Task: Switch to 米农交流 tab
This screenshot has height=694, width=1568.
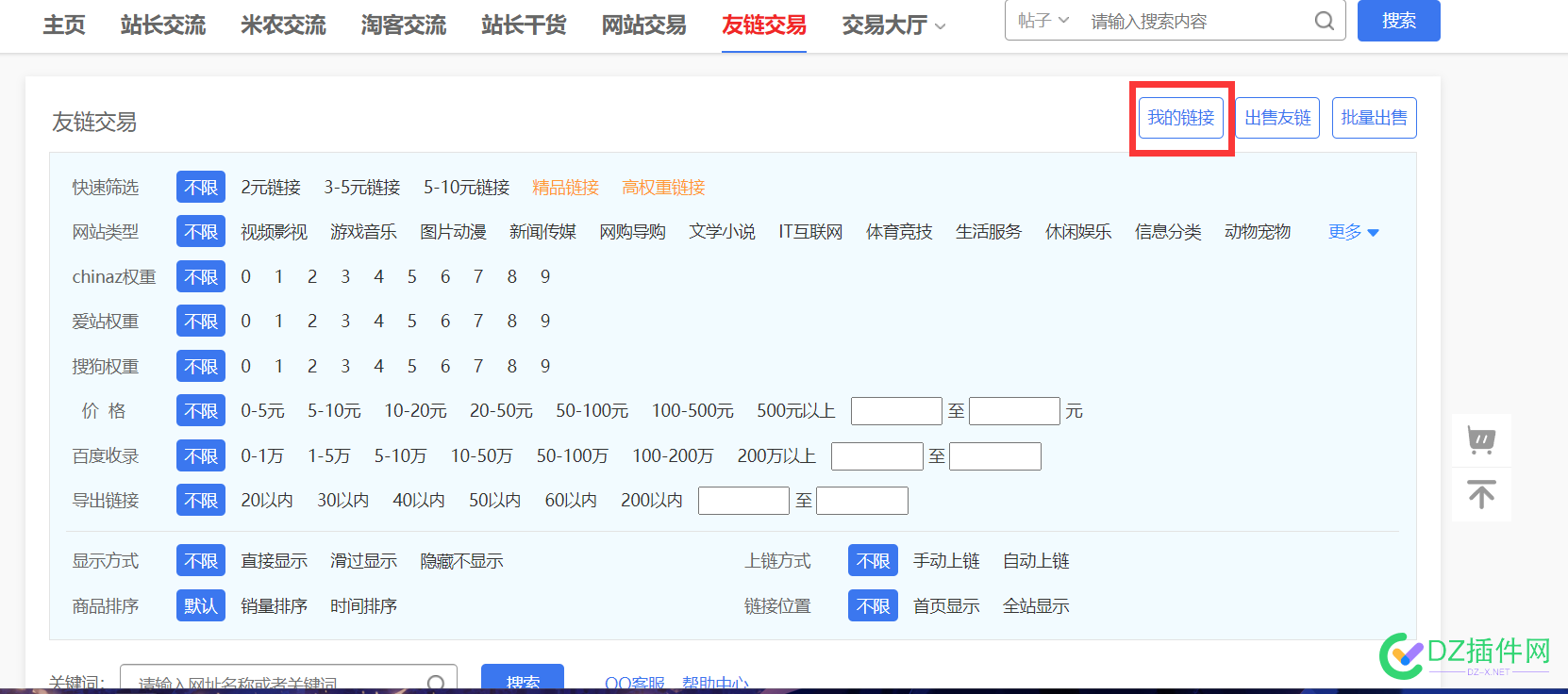Action: point(283,25)
